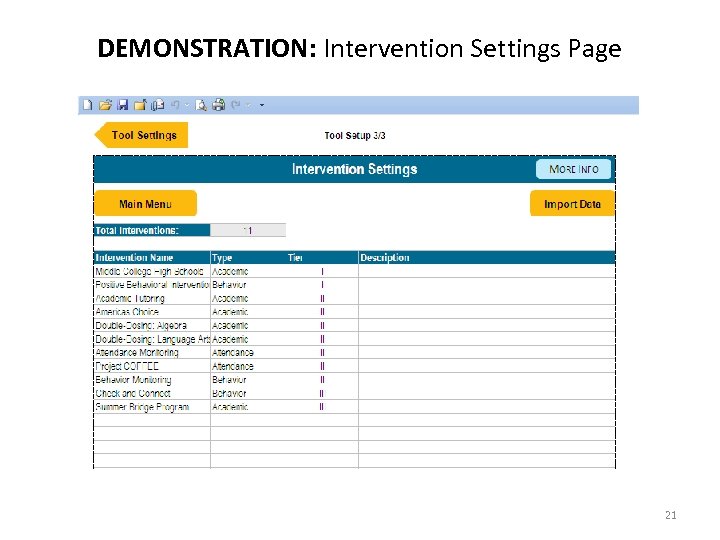The image size is (720, 540).
Task: Click Description cell for Project COFFEE row
Action: click(x=487, y=366)
